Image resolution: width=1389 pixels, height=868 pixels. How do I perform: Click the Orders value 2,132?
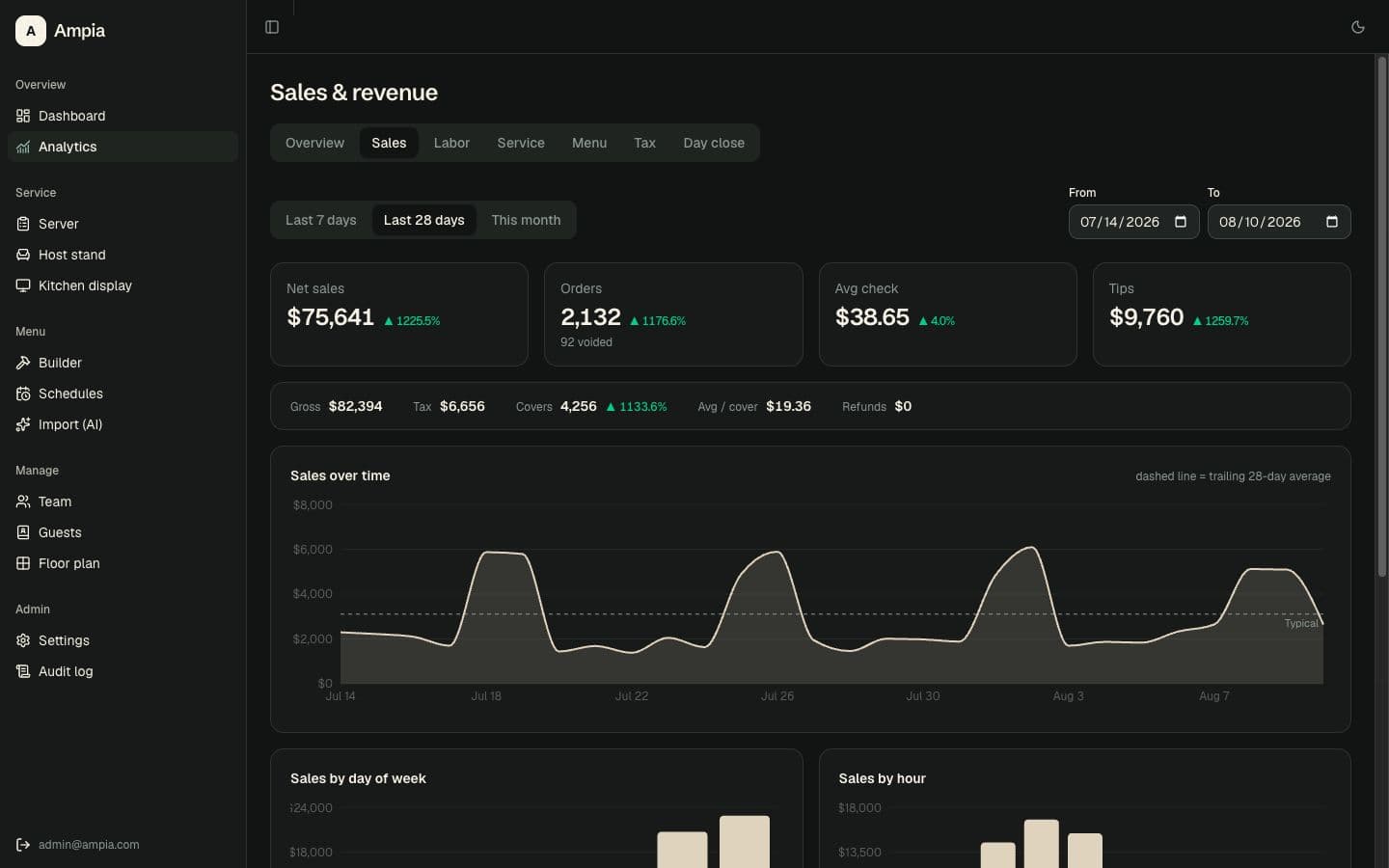590,317
